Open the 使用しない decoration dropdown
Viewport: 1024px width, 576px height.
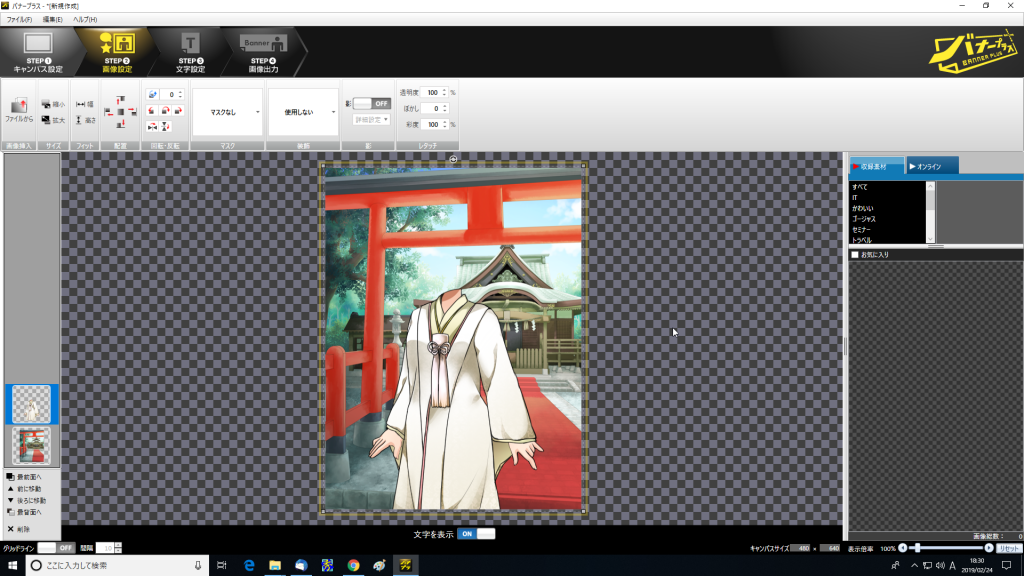pyautogui.click(x=302, y=112)
